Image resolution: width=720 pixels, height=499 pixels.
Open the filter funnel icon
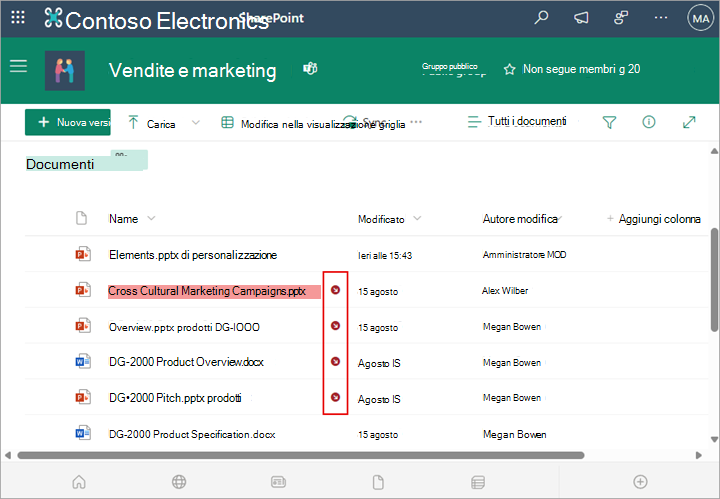click(609, 122)
